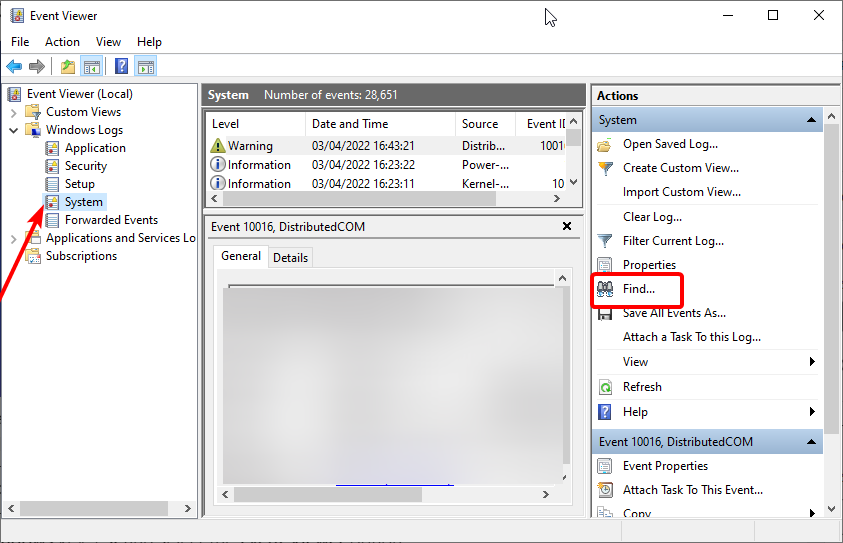Select the Kernel Information event at 16:23:11
Image resolution: width=843 pixels, height=543 pixels.
387,184
